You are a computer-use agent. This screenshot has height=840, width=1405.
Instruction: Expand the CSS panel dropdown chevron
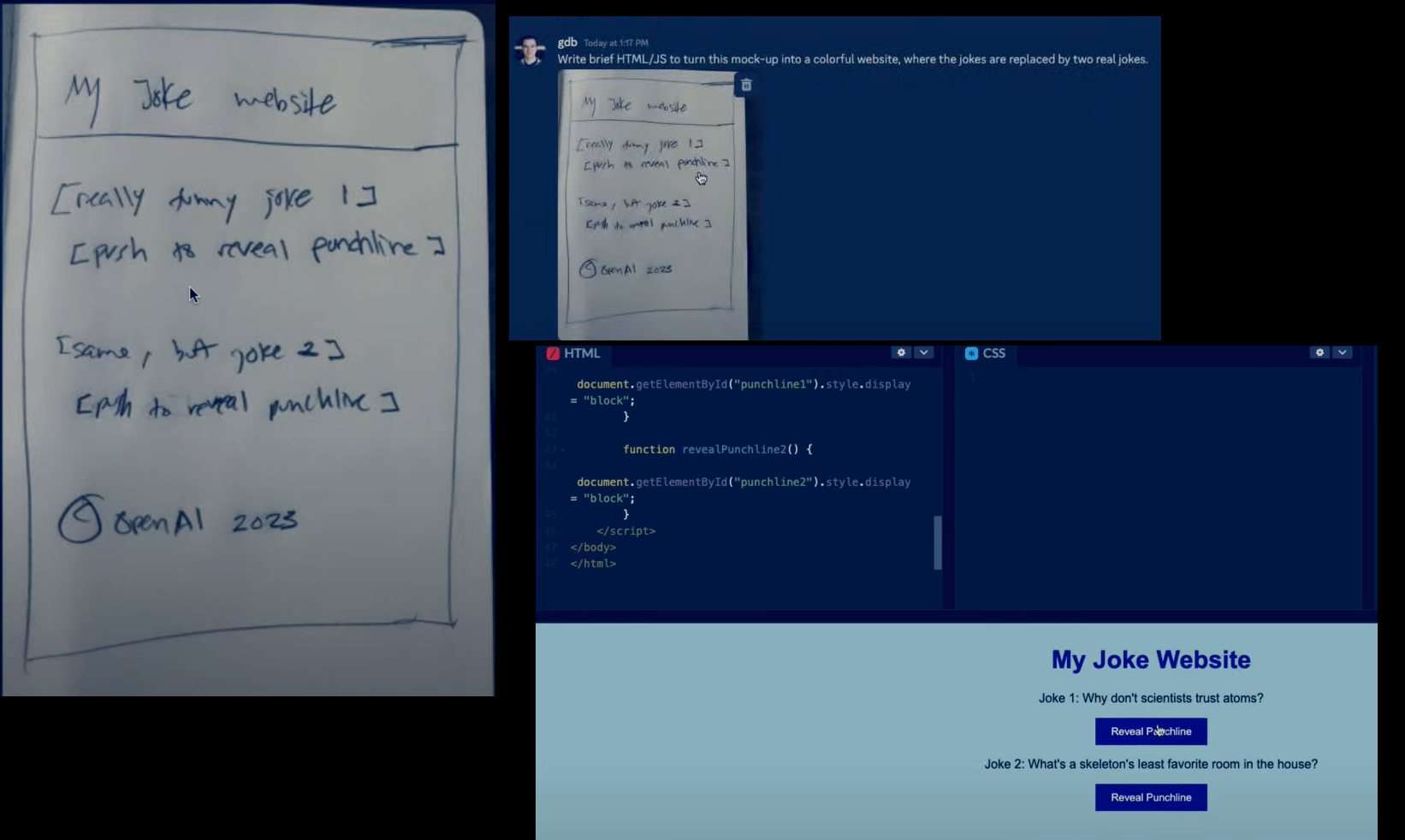coord(1343,352)
